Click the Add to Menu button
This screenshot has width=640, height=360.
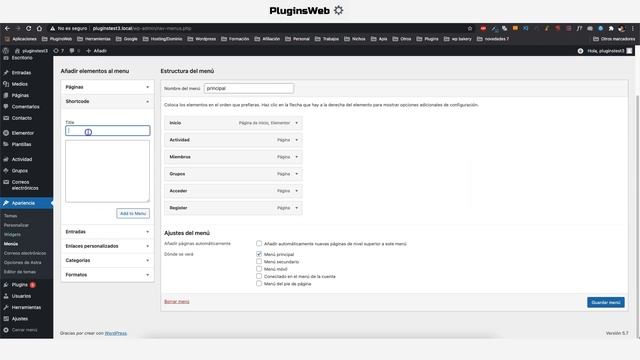point(133,213)
